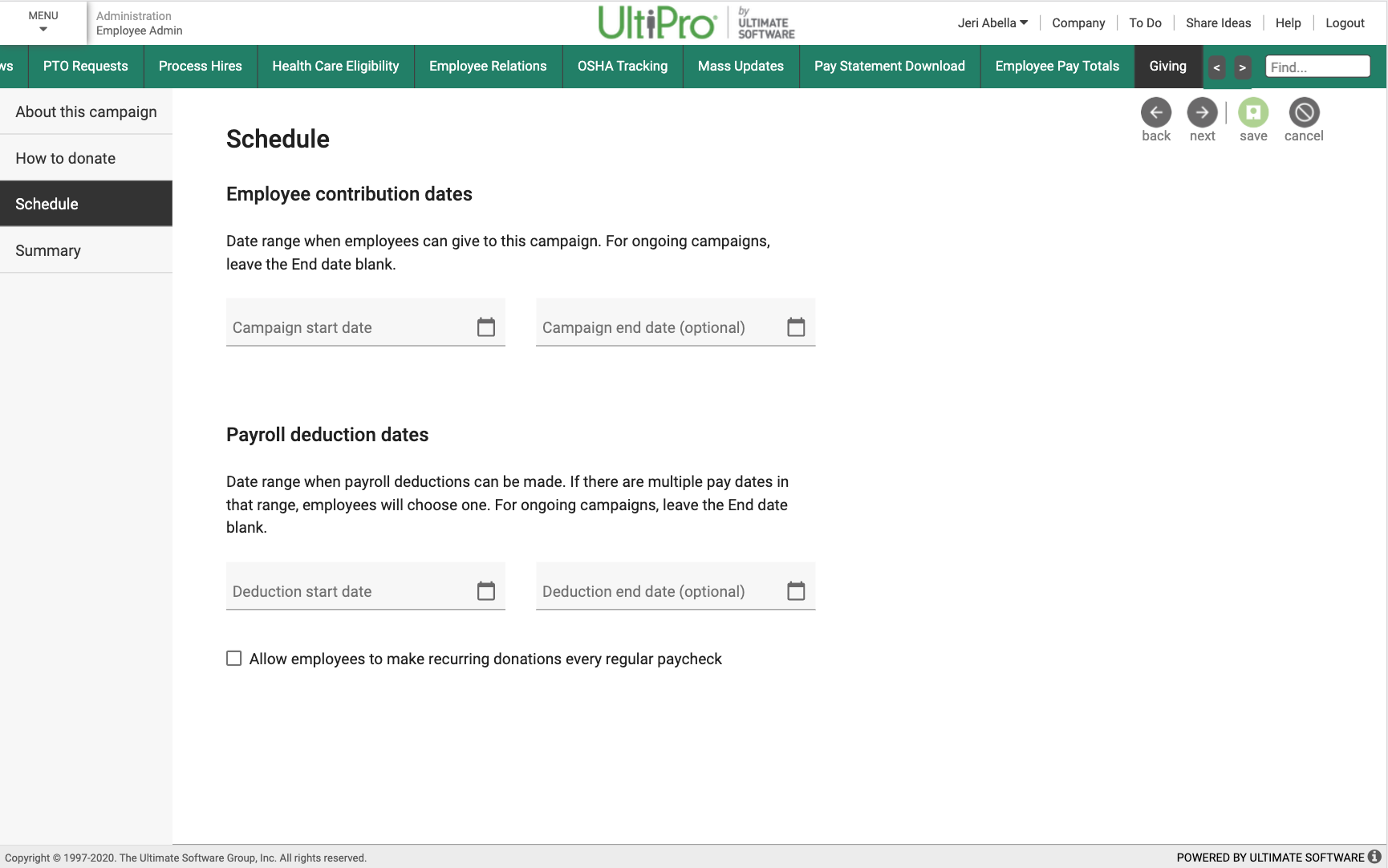Viewport: 1388px width, 868px height.
Task: Open the Jeri Abella user dropdown
Action: pos(992,22)
